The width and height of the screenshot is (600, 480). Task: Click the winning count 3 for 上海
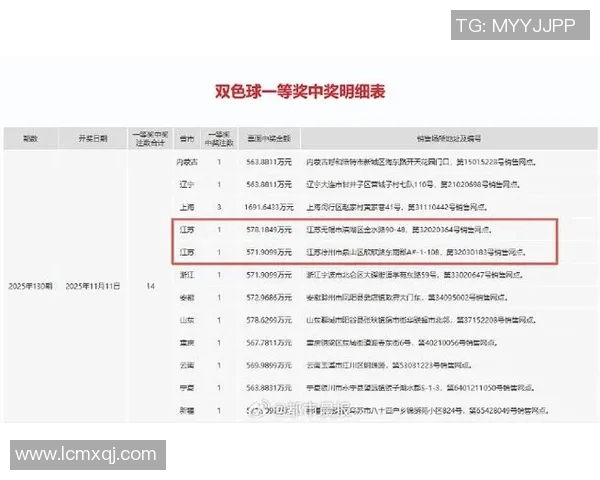[219, 207]
